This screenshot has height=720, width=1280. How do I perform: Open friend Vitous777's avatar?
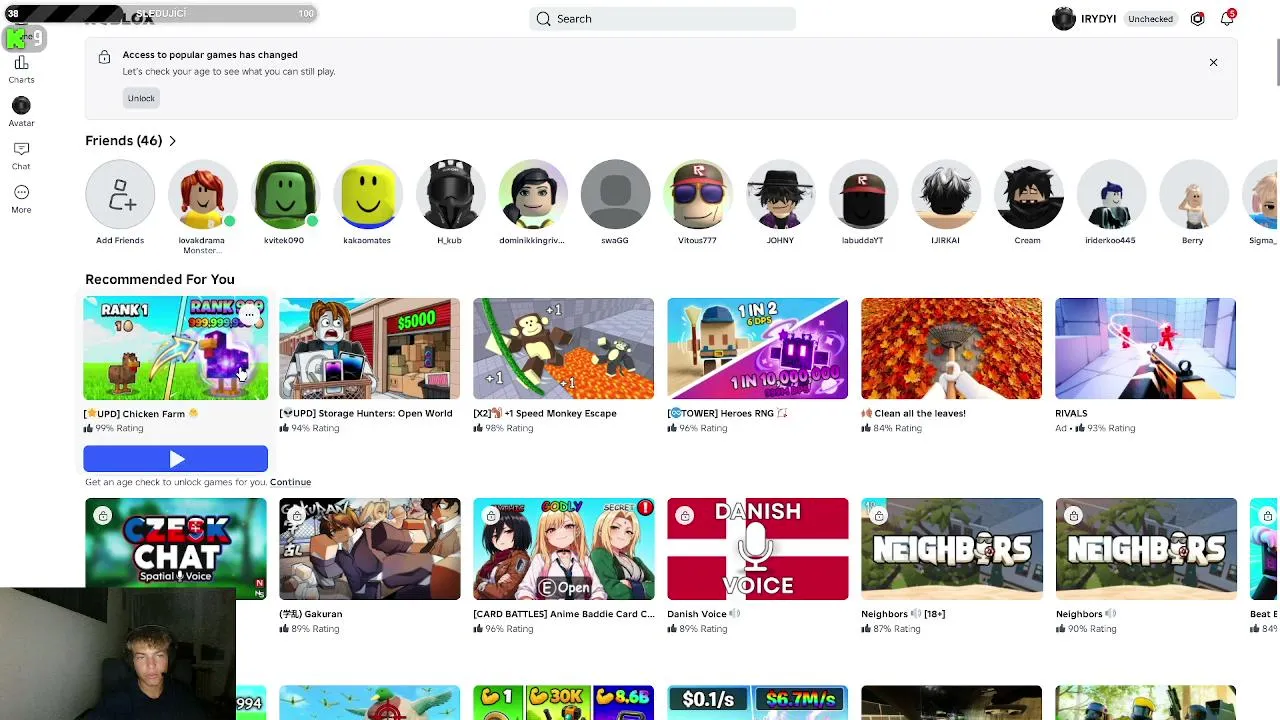[x=698, y=195]
